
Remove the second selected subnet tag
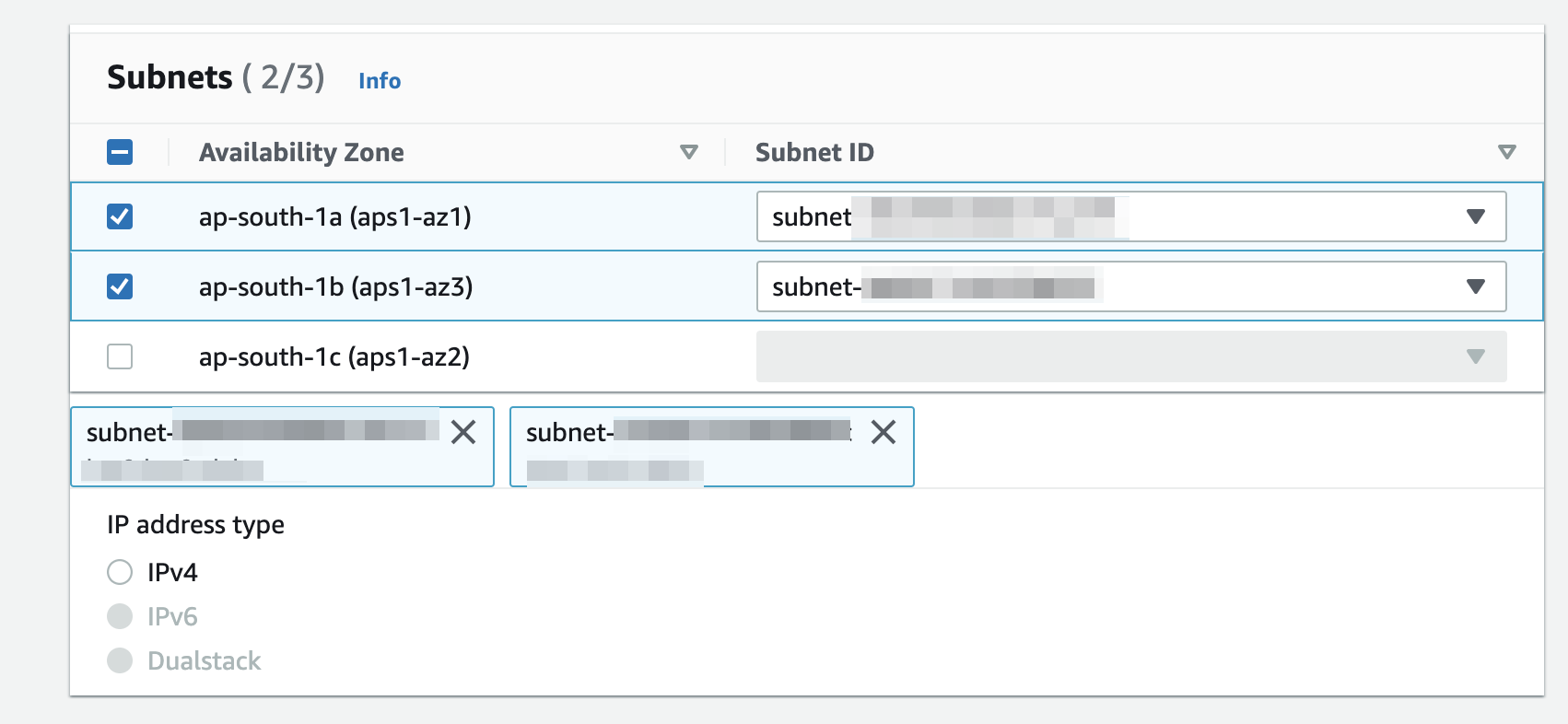883,432
